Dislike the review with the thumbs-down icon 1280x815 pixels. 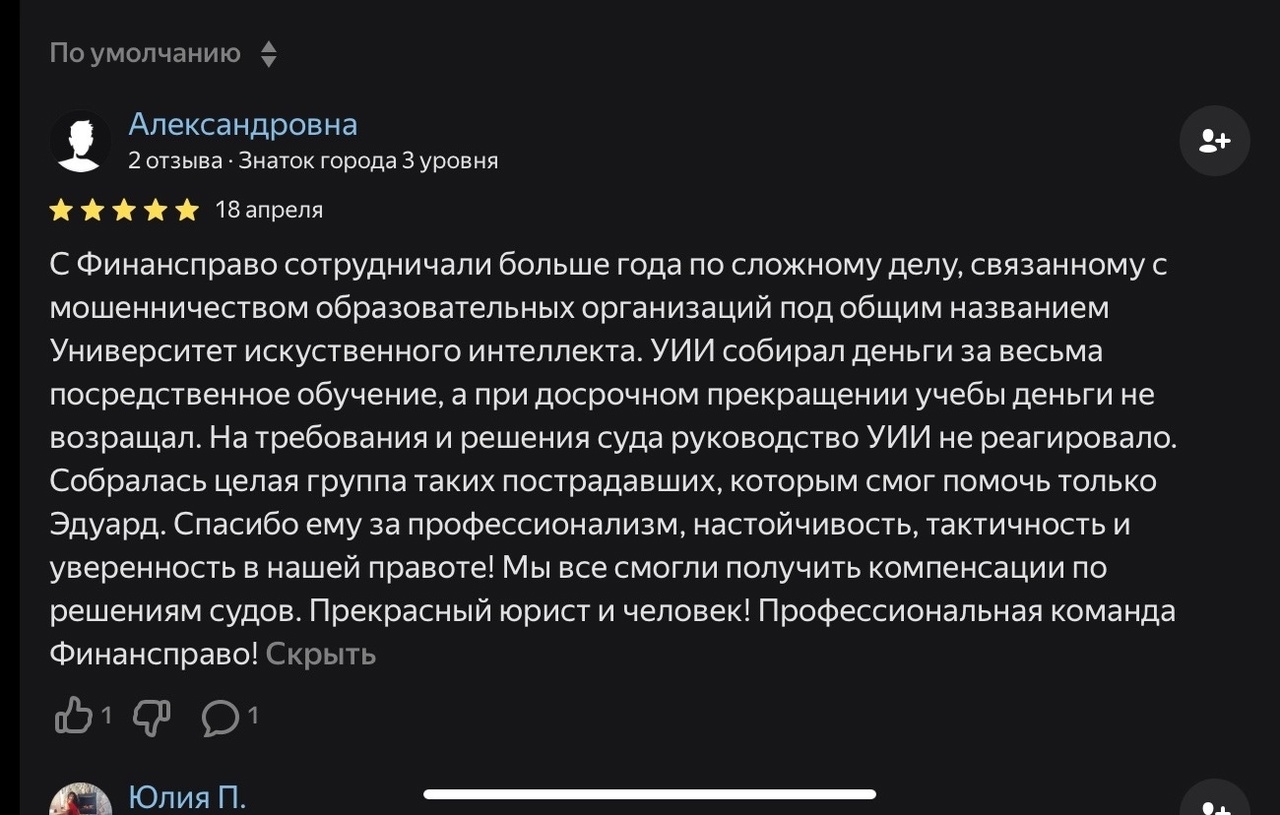tap(152, 716)
